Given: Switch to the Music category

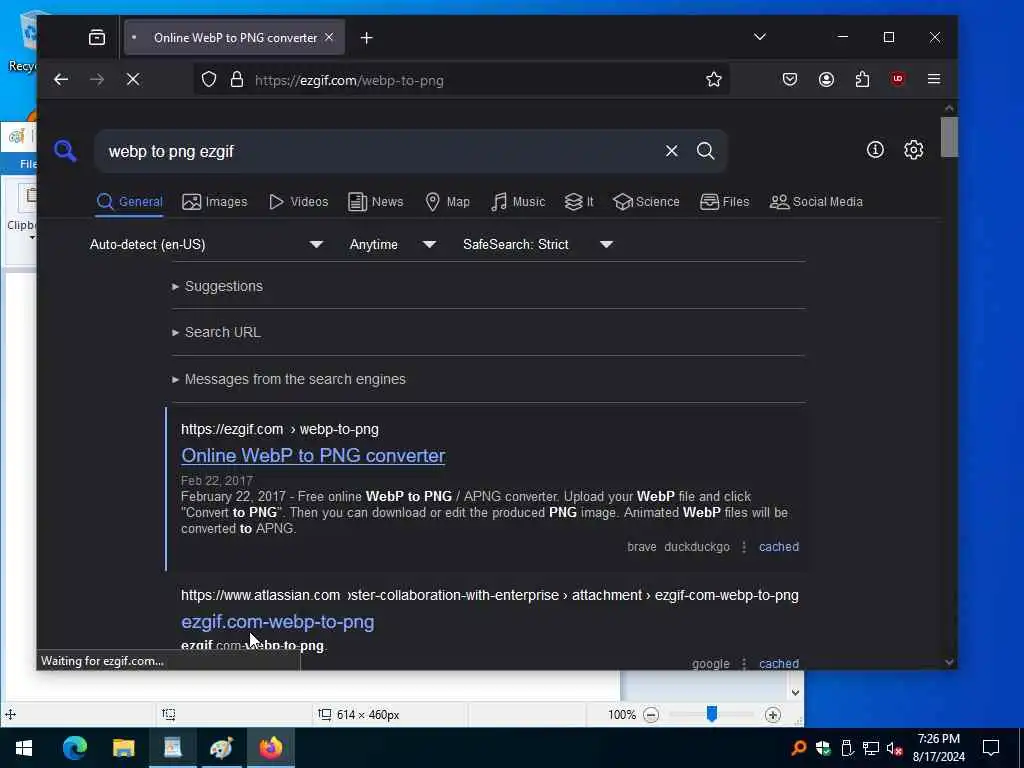Looking at the screenshot, I should pyautogui.click(x=518, y=202).
